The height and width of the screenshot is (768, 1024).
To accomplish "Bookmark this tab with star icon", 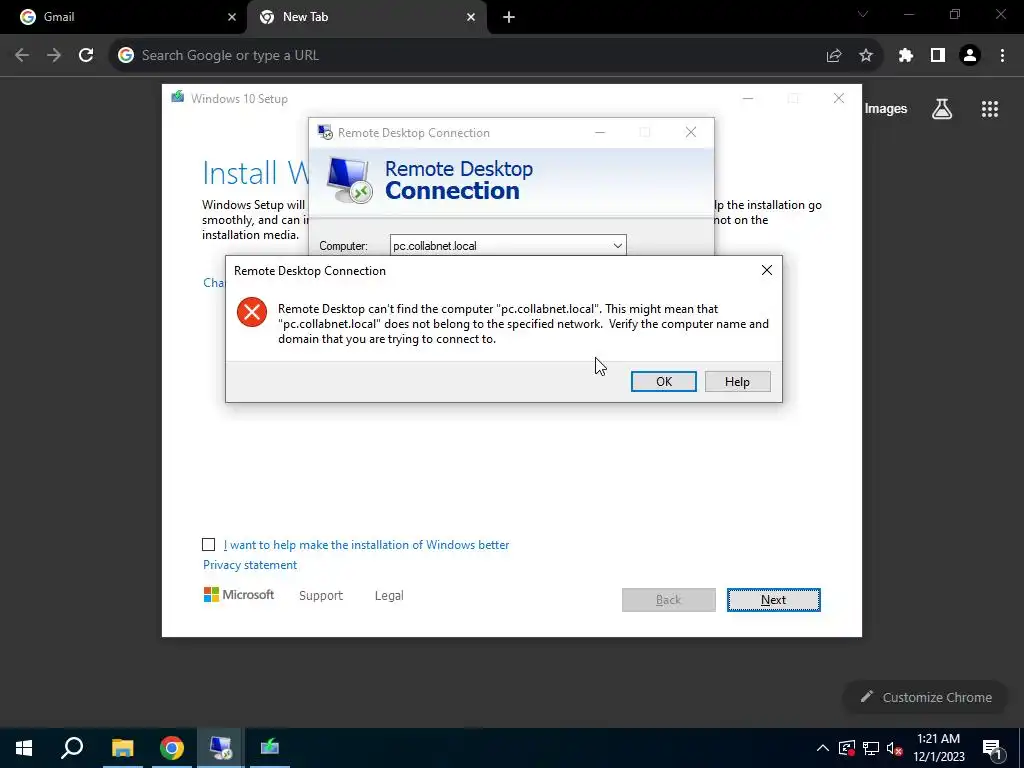I will coord(866,56).
